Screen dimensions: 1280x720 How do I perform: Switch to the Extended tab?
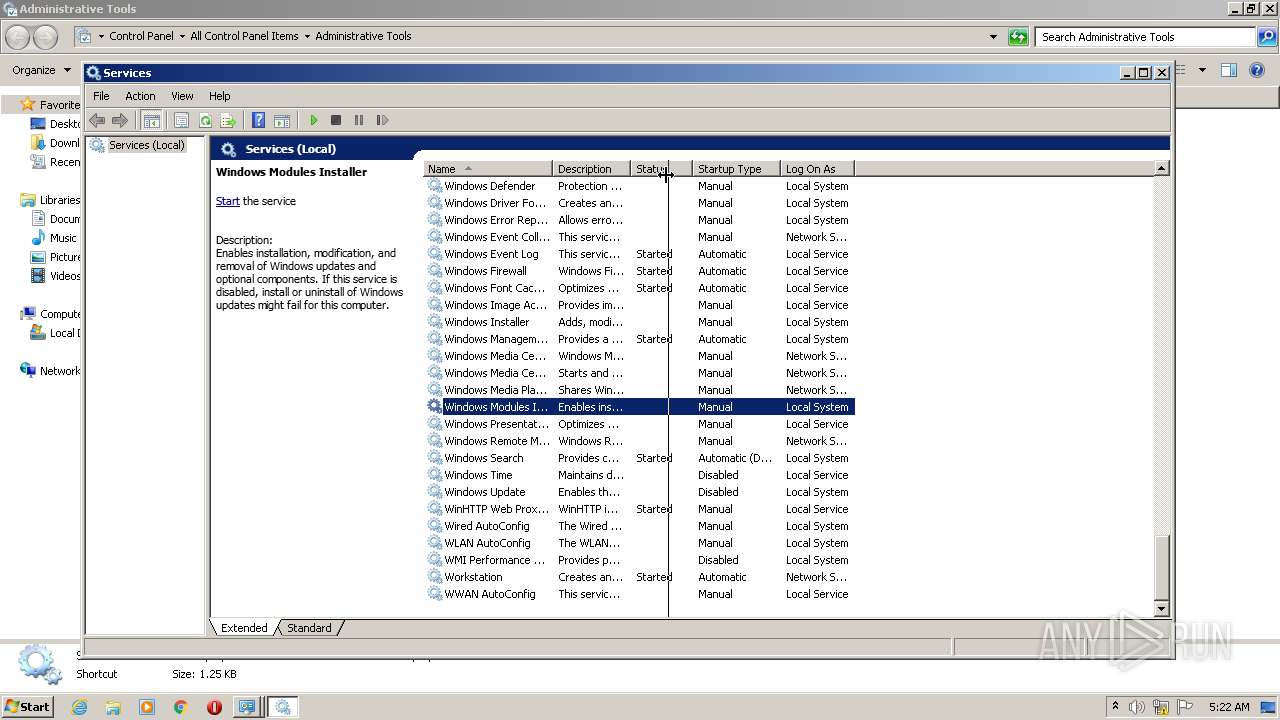tap(244, 628)
